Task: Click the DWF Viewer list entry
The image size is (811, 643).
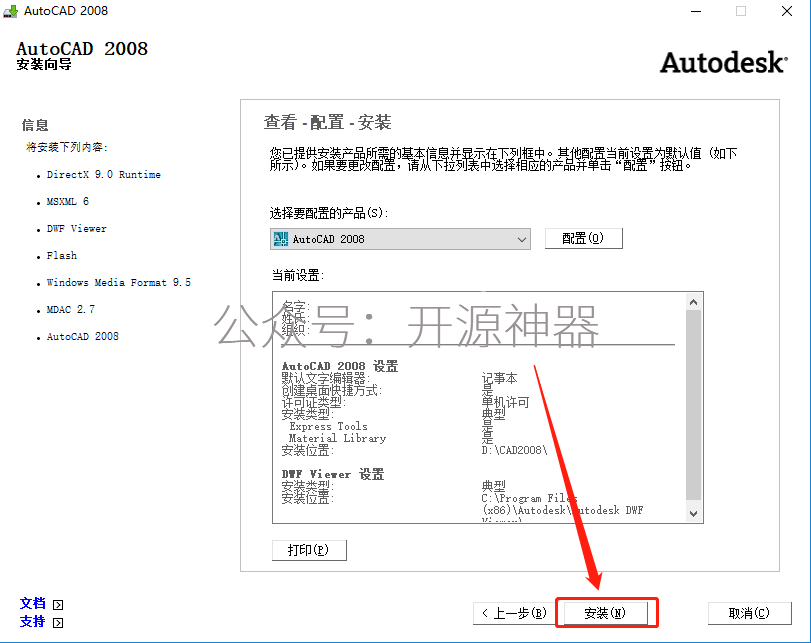Action: [x=77, y=228]
